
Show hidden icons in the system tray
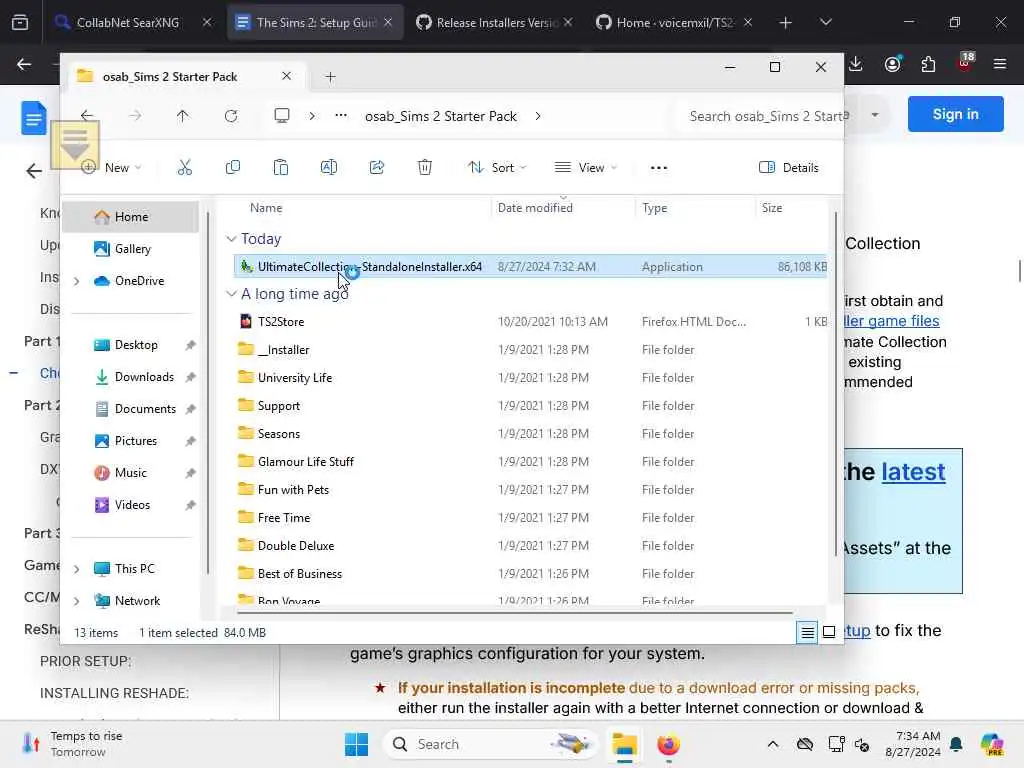(773, 744)
